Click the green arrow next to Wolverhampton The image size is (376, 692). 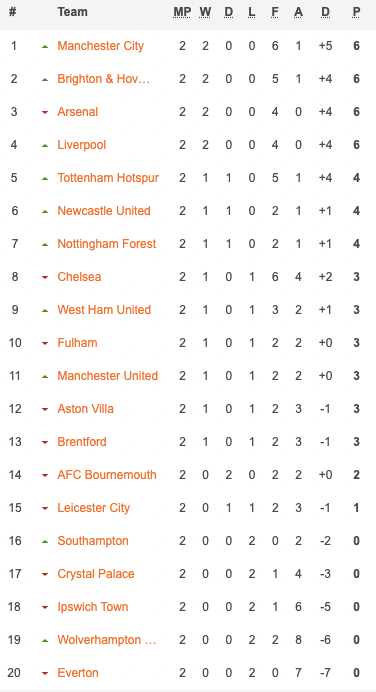45,640
